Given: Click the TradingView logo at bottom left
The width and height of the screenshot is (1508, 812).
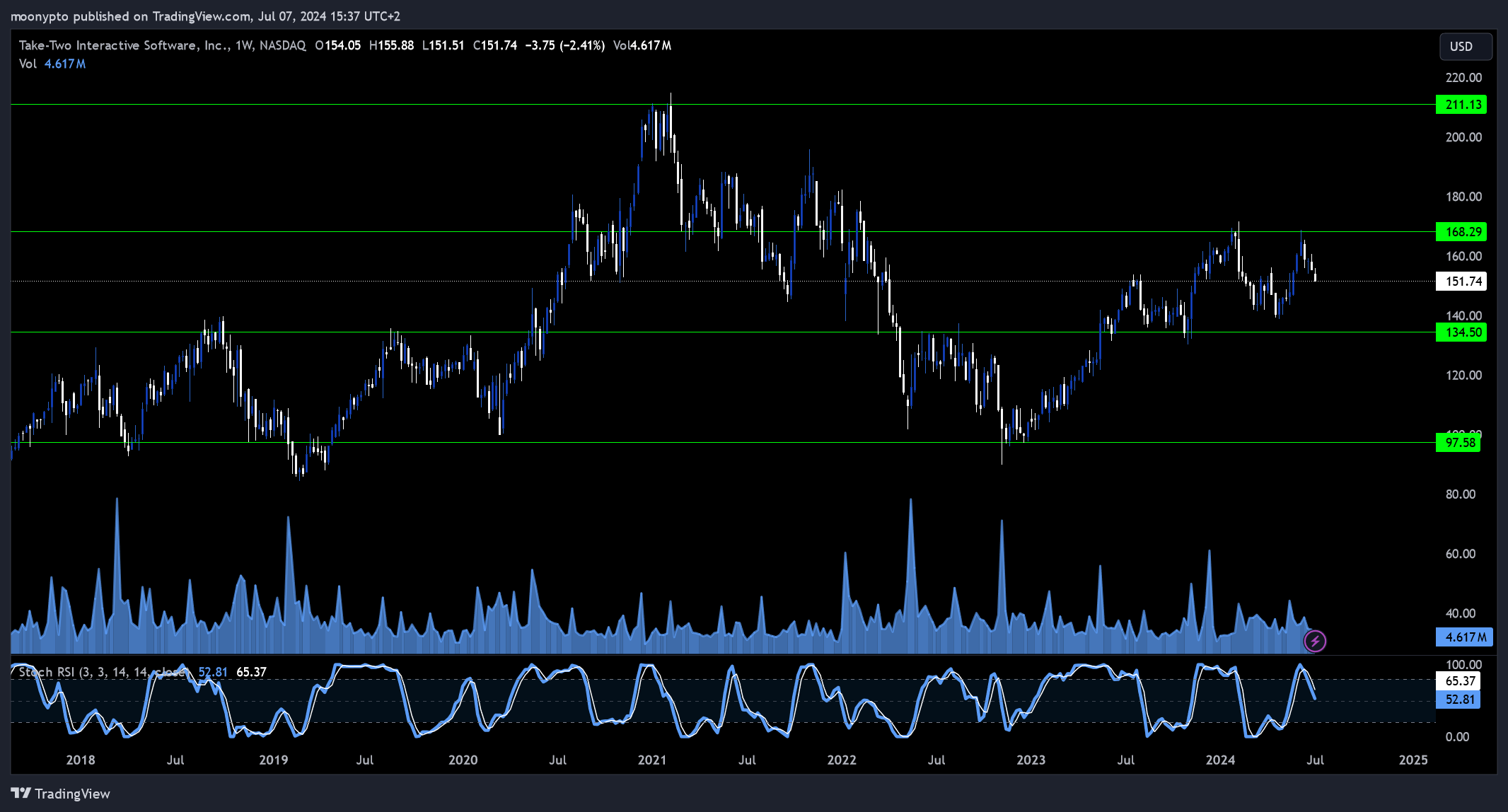Looking at the screenshot, I should (61, 794).
